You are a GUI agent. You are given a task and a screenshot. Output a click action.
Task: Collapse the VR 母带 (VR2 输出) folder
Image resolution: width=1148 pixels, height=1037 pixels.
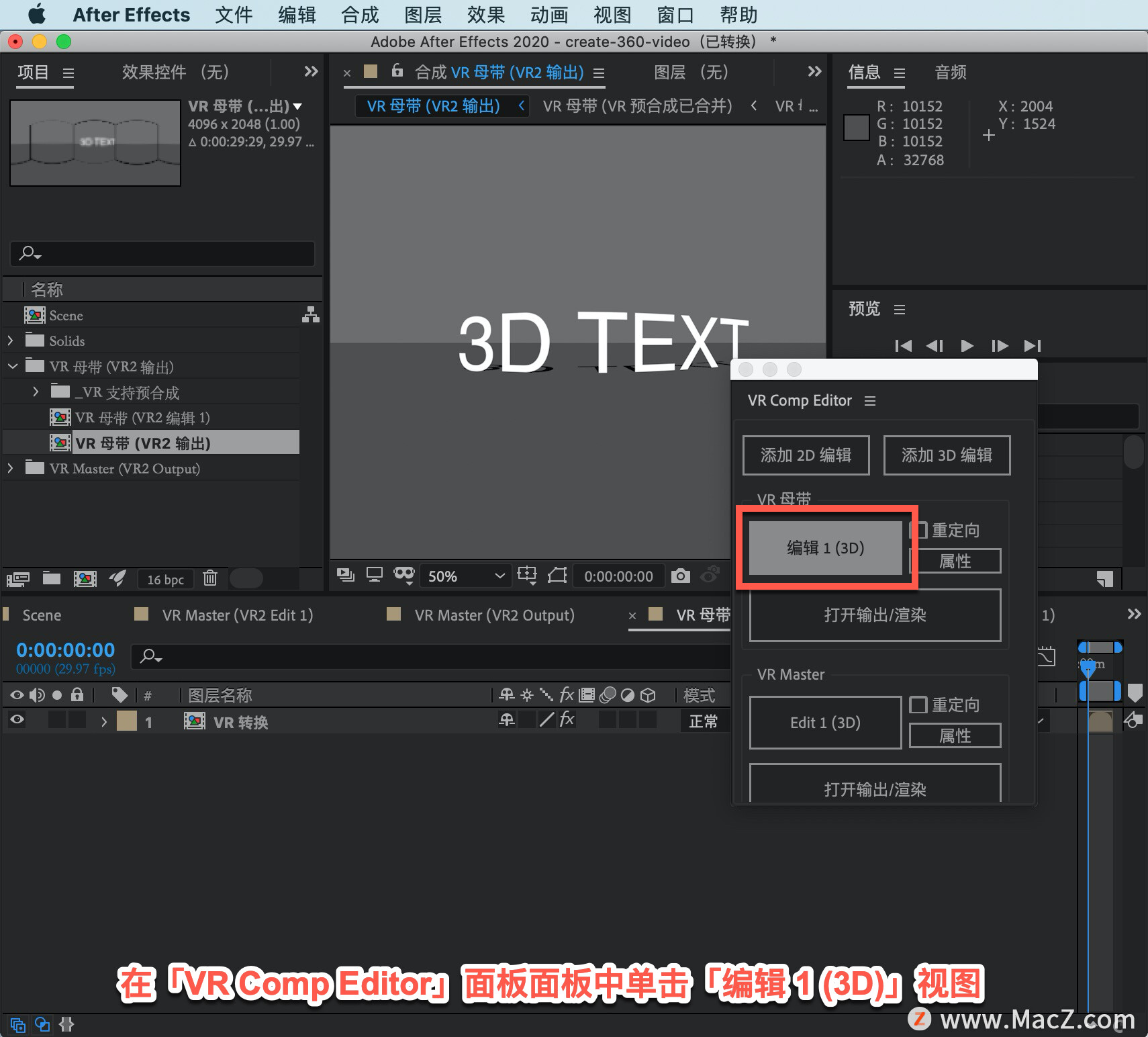point(12,366)
